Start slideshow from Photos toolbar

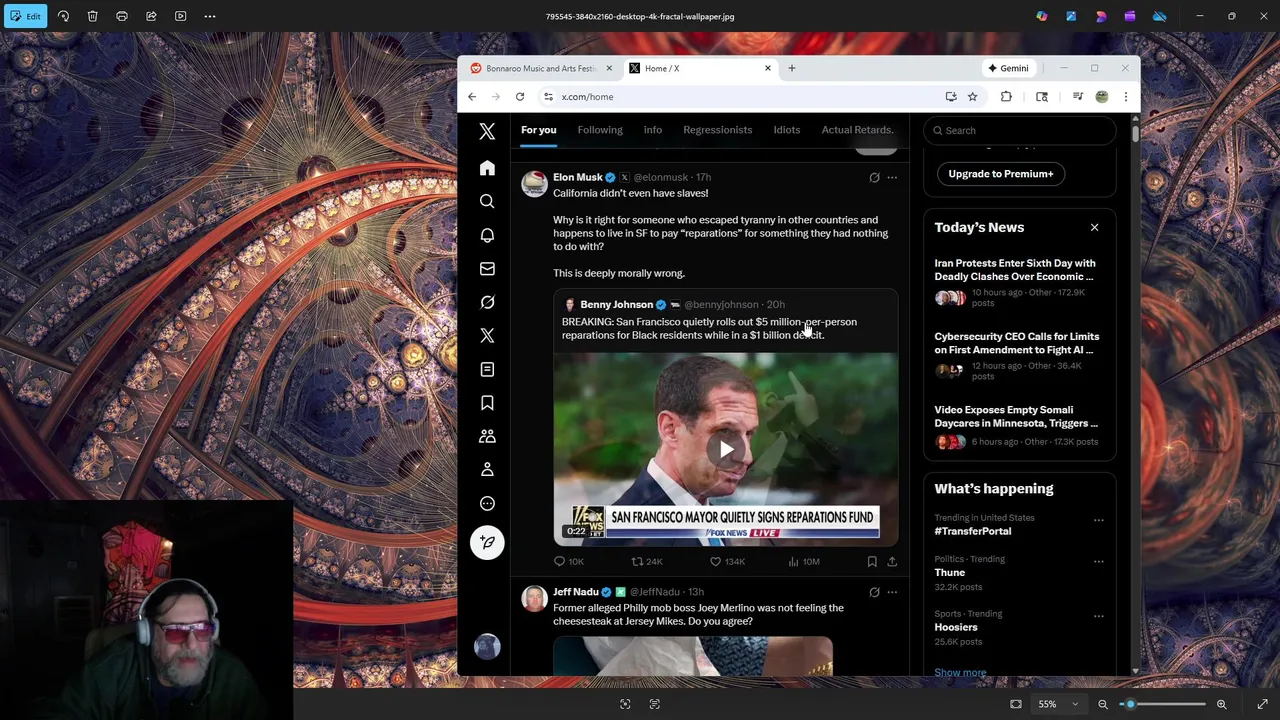pyautogui.click(x=180, y=16)
